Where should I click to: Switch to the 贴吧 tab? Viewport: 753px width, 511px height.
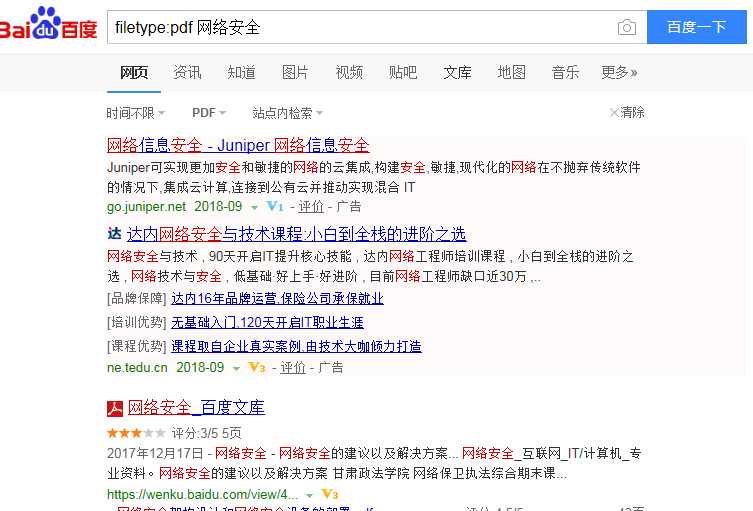(403, 73)
